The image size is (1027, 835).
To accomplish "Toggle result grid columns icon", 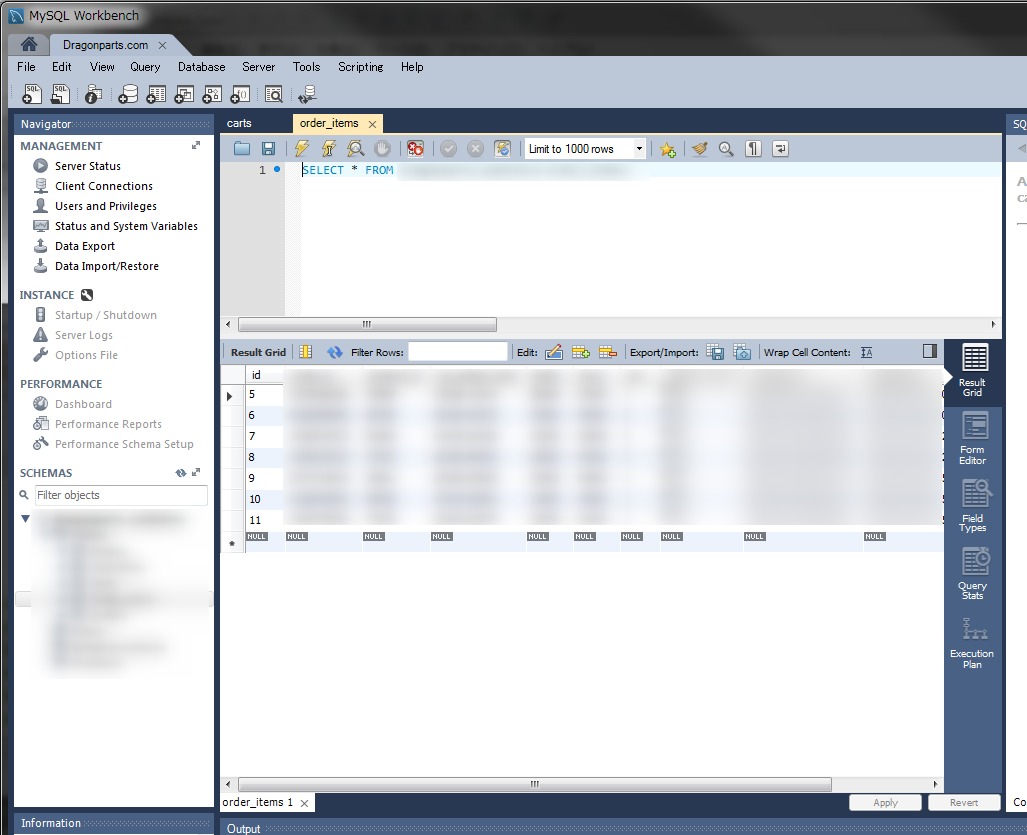I will (x=305, y=352).
